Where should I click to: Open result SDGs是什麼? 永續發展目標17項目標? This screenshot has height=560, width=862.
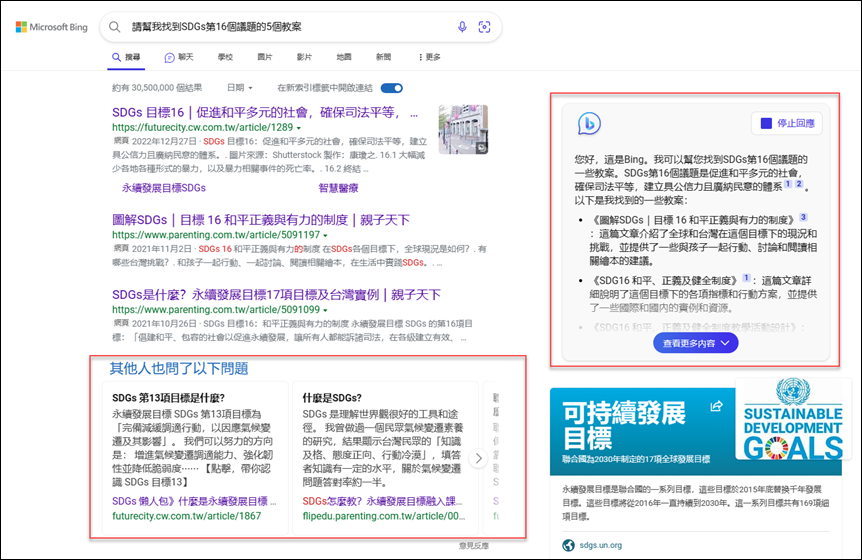click(x=276, y=295)
